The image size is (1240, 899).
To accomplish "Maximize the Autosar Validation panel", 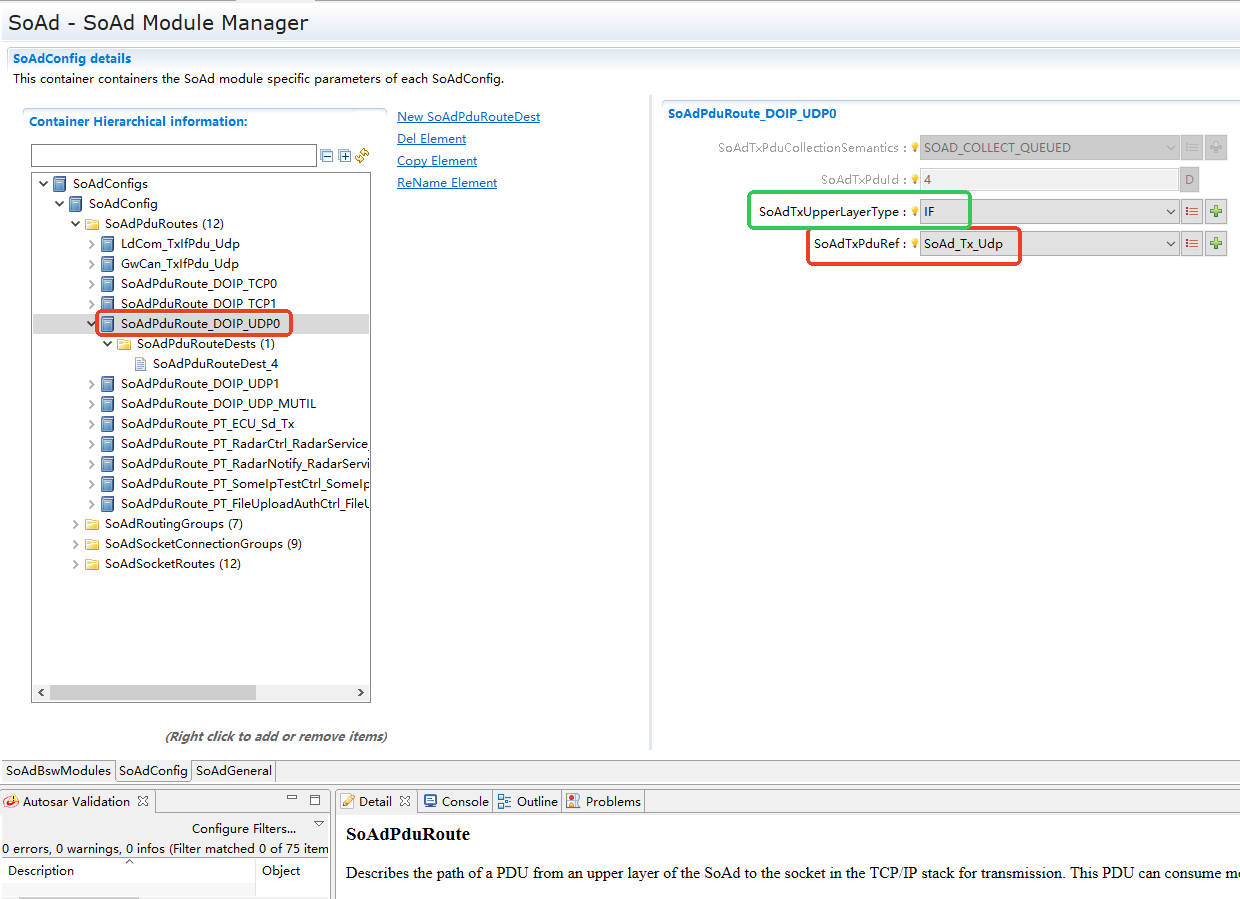I will [315, 800].
